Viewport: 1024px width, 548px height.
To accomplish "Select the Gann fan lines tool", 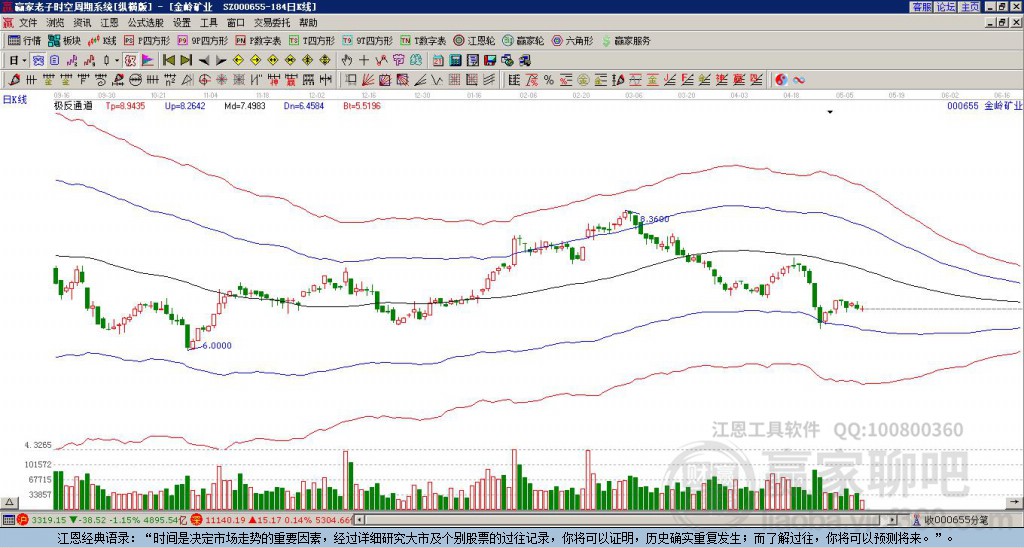I will (x=368, y=80).
